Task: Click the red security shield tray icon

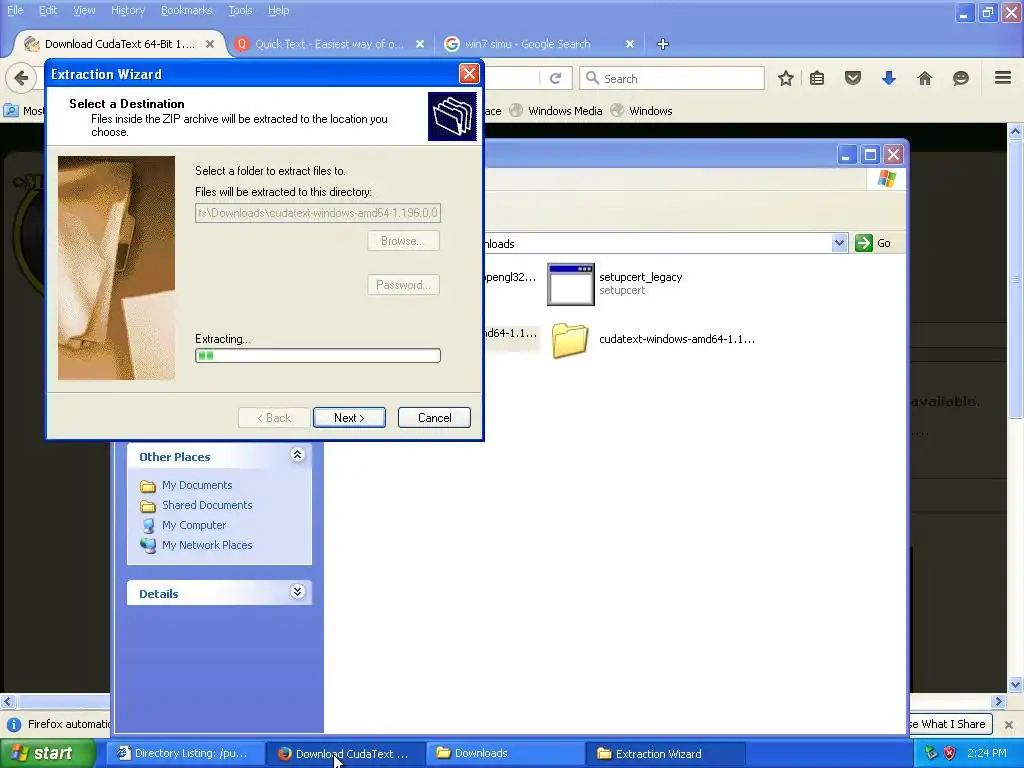Action: [x=949, y=753]
